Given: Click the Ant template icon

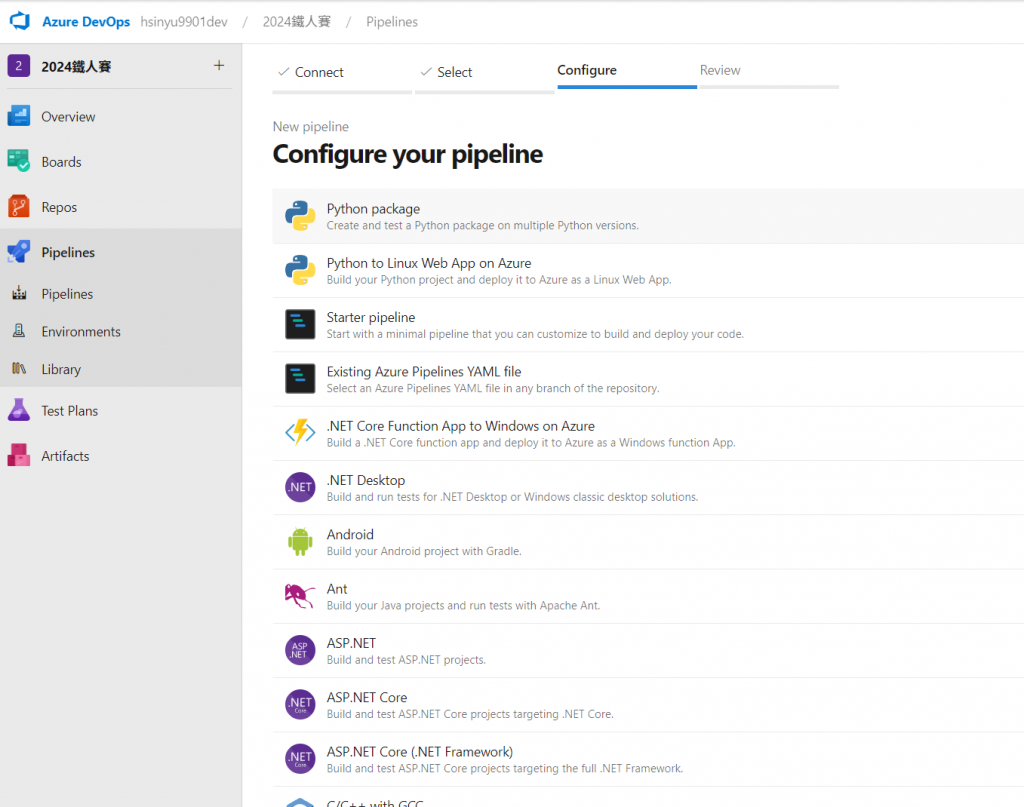Looking at the screenshot, I should [300, 595].
